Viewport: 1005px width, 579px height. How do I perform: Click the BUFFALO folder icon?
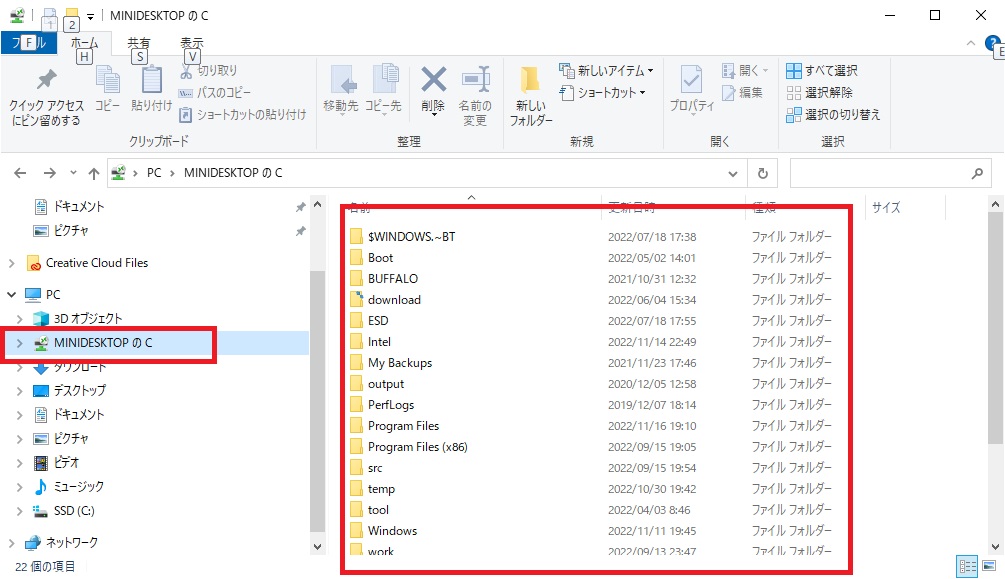(356, 278)
